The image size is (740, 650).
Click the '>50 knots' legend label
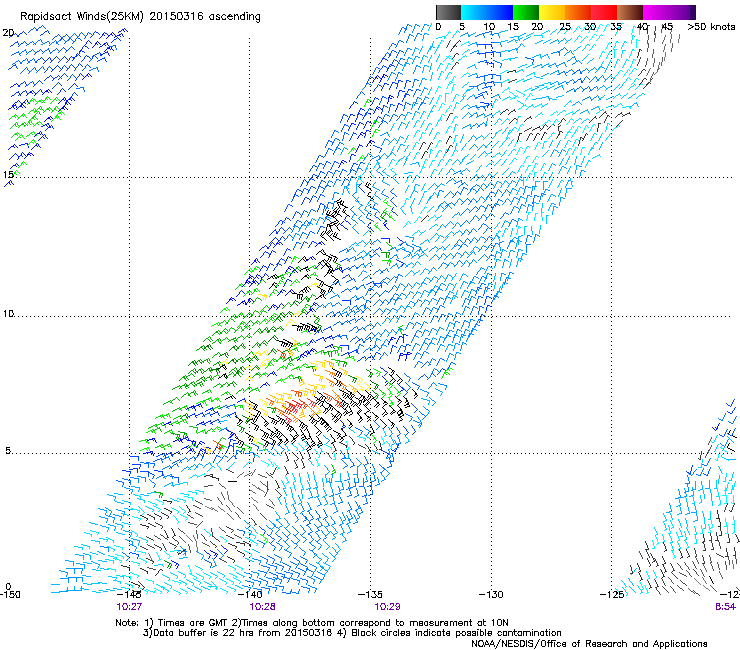pyautogui.click(x=711, y=27)
